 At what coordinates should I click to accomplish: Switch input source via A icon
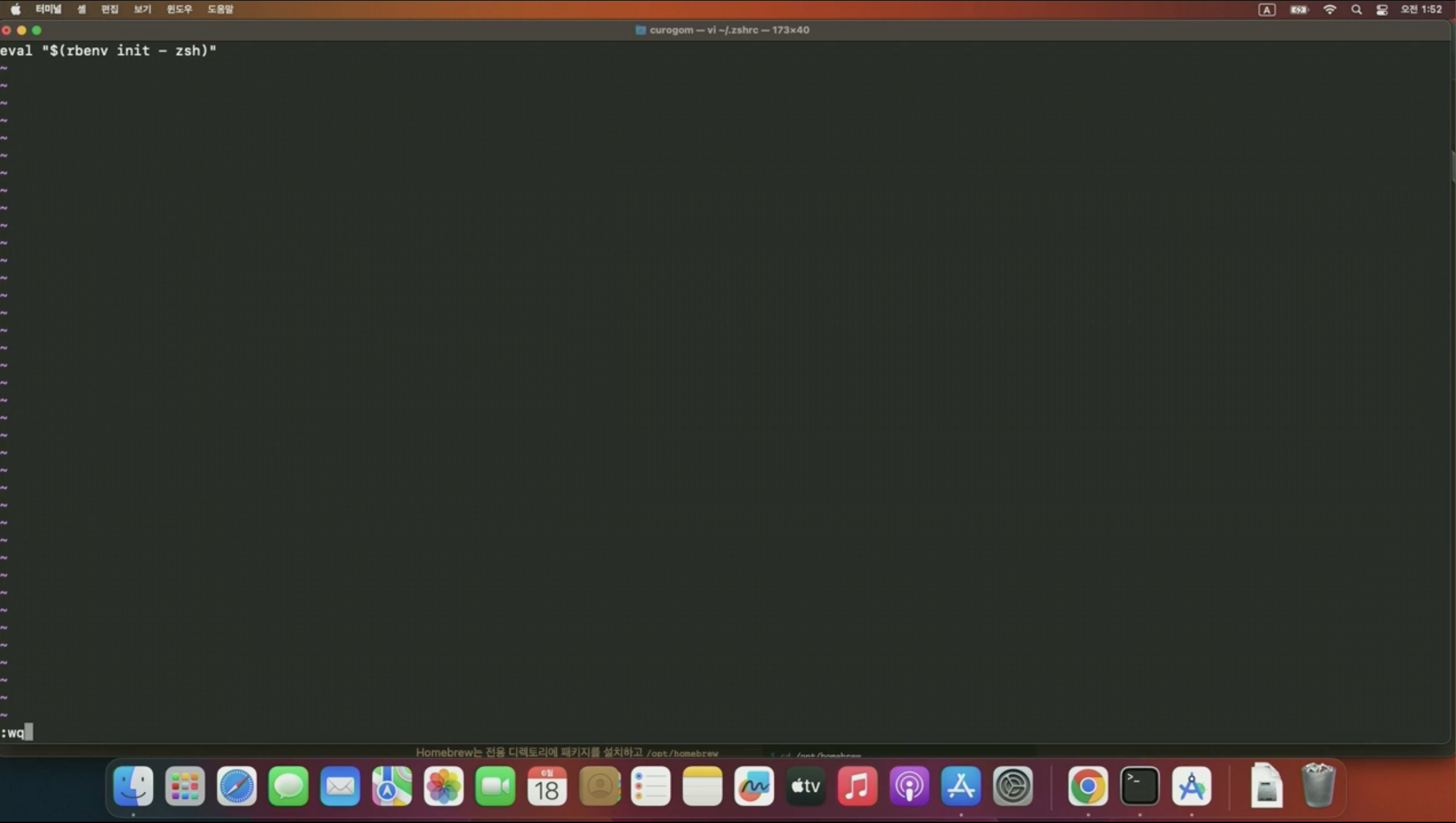pos(1267,9)
